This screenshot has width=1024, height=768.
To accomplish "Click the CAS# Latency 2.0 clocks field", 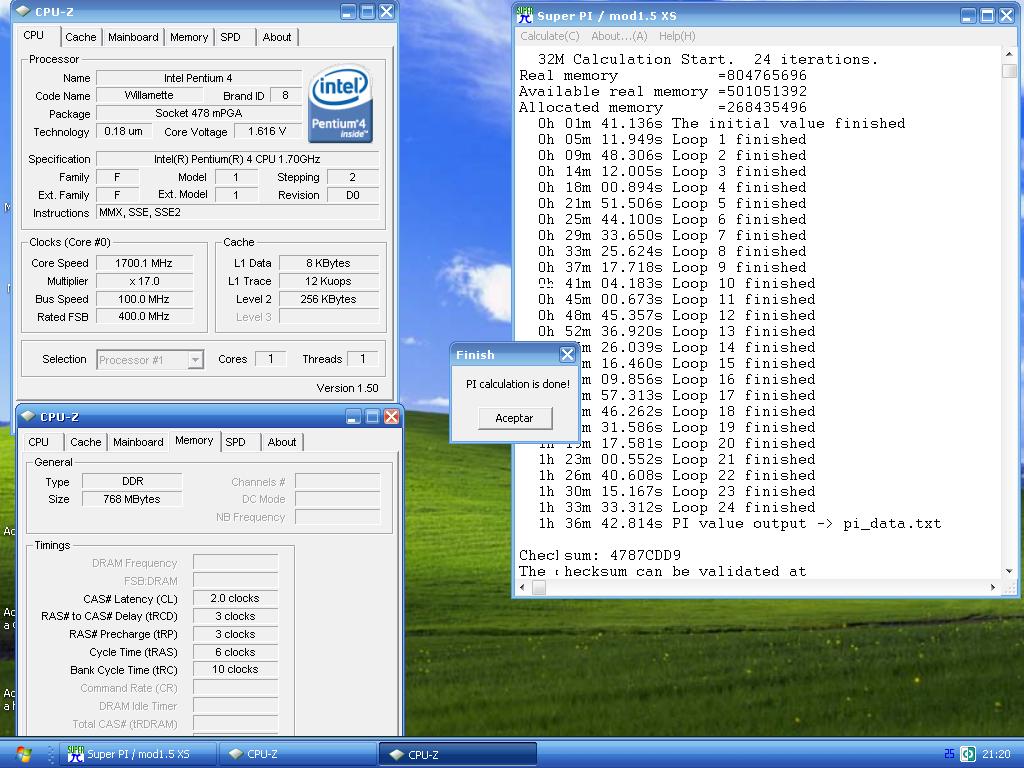I will click(x=235, y=598).
